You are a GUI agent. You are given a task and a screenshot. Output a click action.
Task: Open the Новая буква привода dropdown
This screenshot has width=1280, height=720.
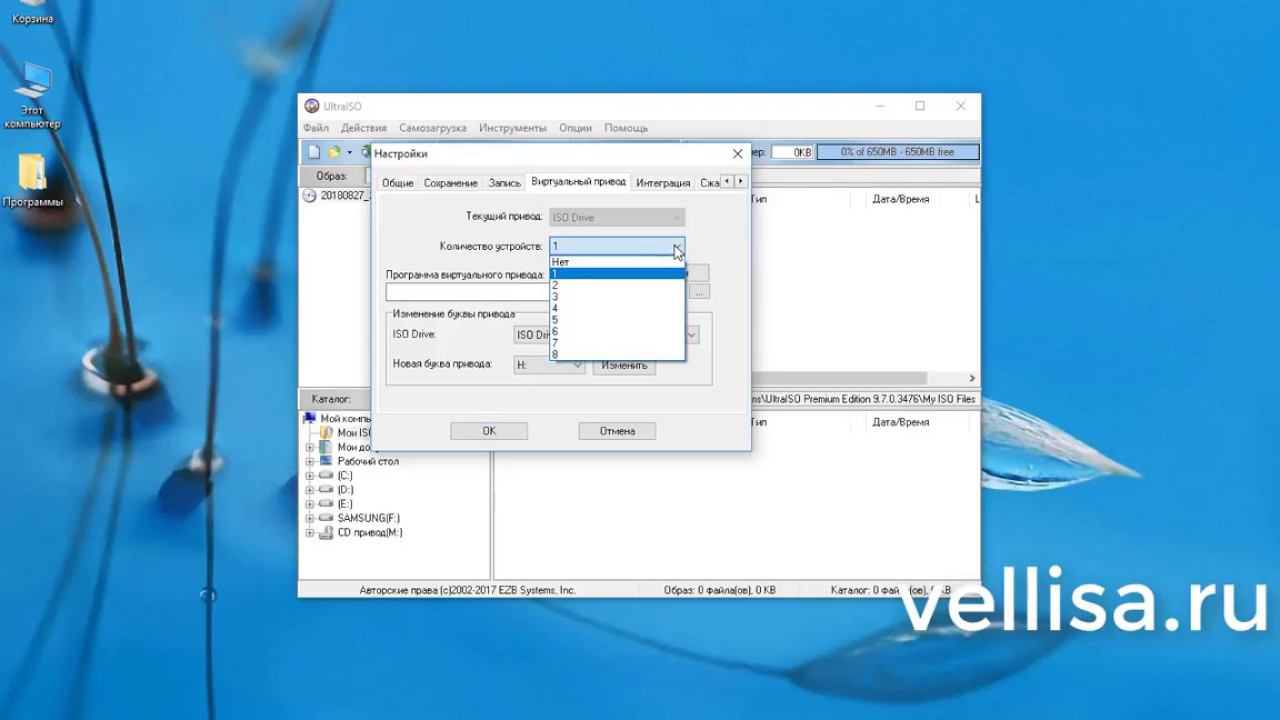(x=549, y=365)
